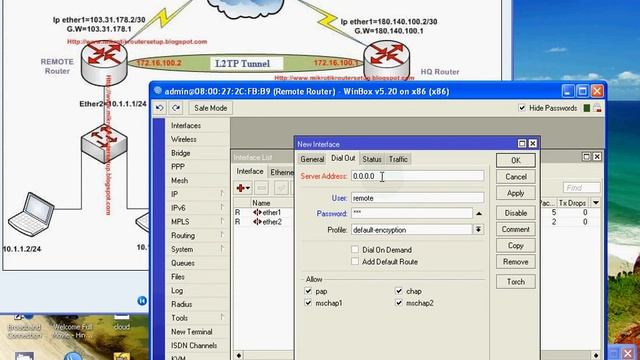Click the Remove button

pyautogui.click(x=516, y=262)
